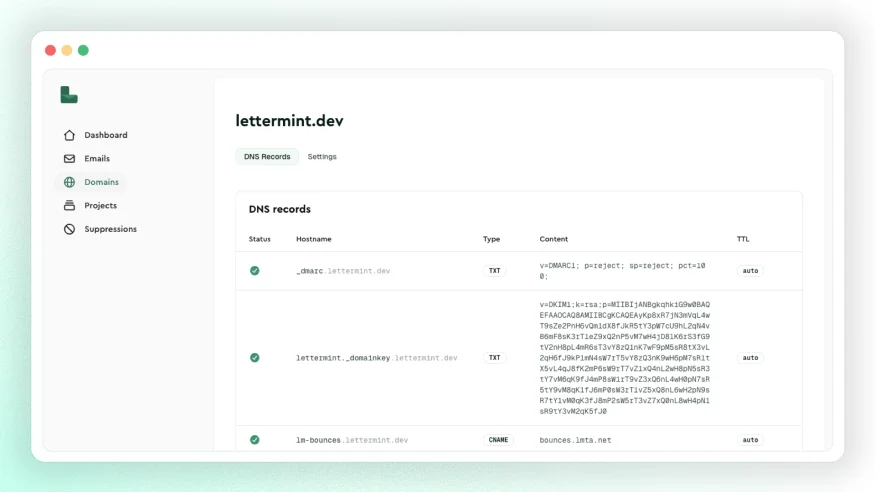
Task: Click the verified checkmark for _dmarc record
Action: pos(254,271)
